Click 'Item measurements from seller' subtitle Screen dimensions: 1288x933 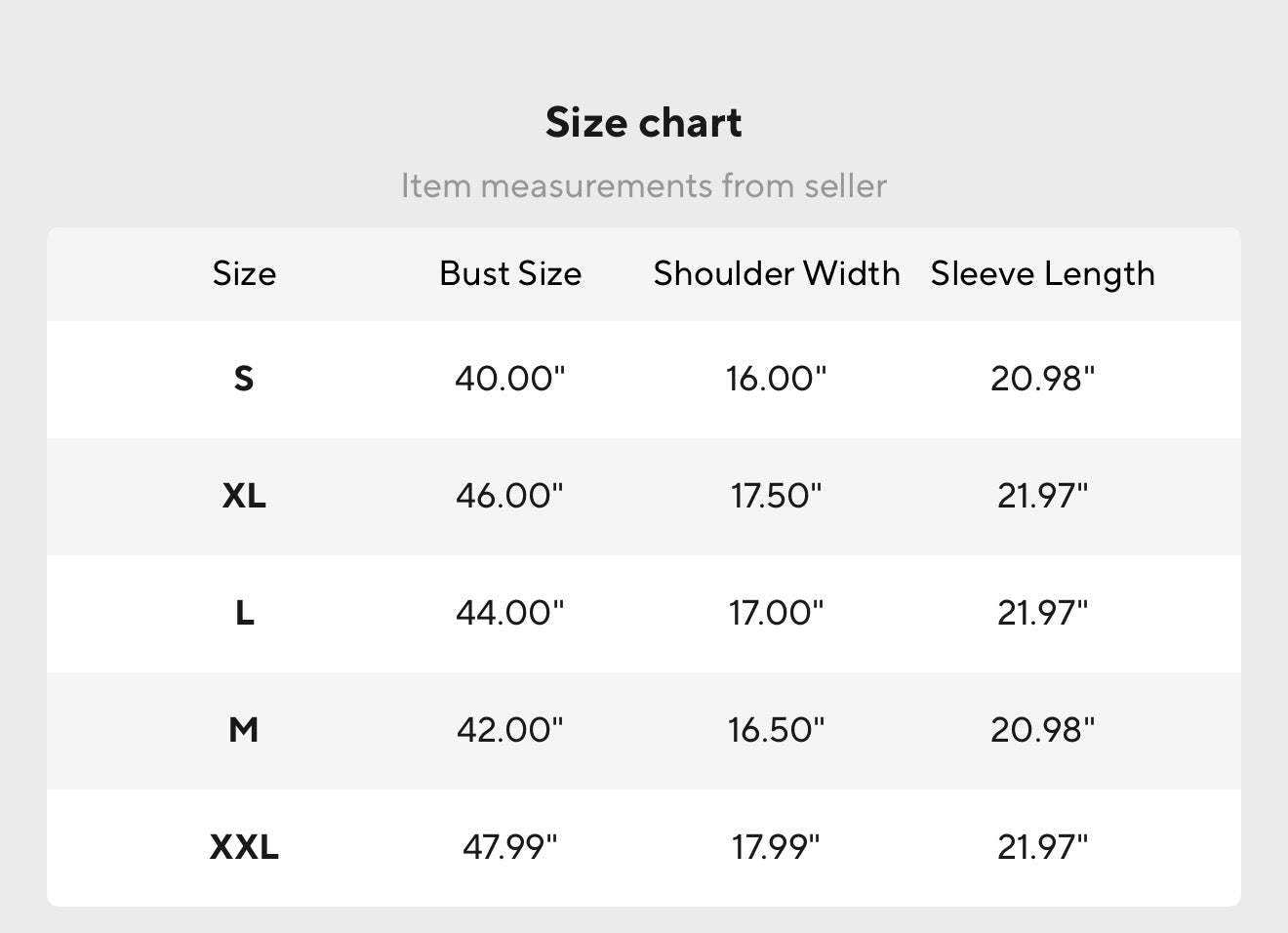click(x=643, y=185)
